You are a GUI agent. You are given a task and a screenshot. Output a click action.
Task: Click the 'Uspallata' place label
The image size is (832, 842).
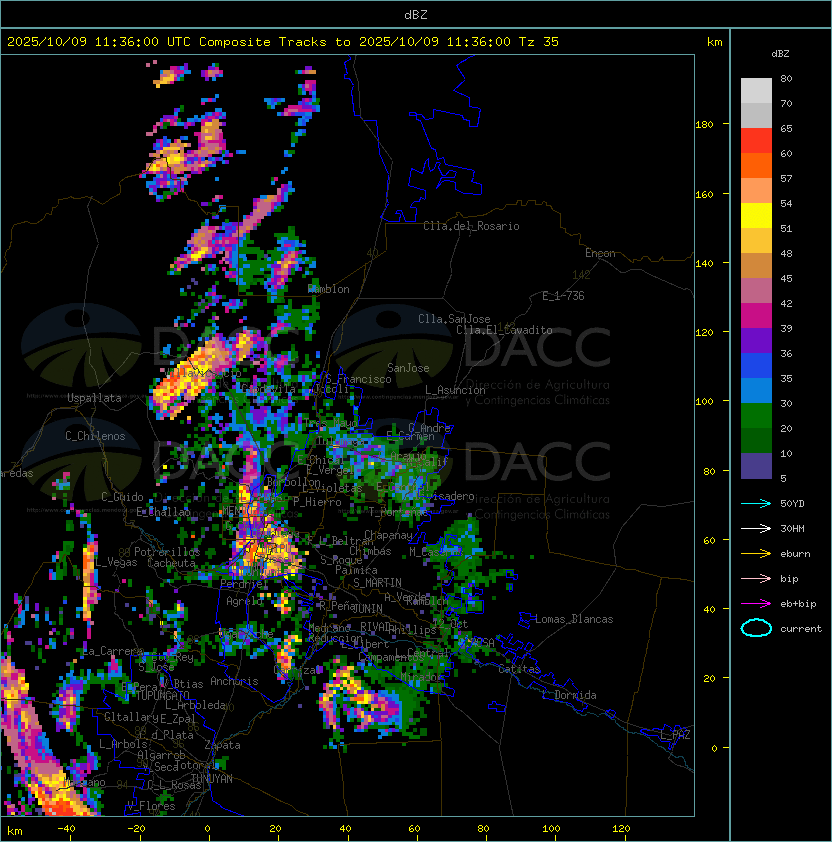pos(94,398)
